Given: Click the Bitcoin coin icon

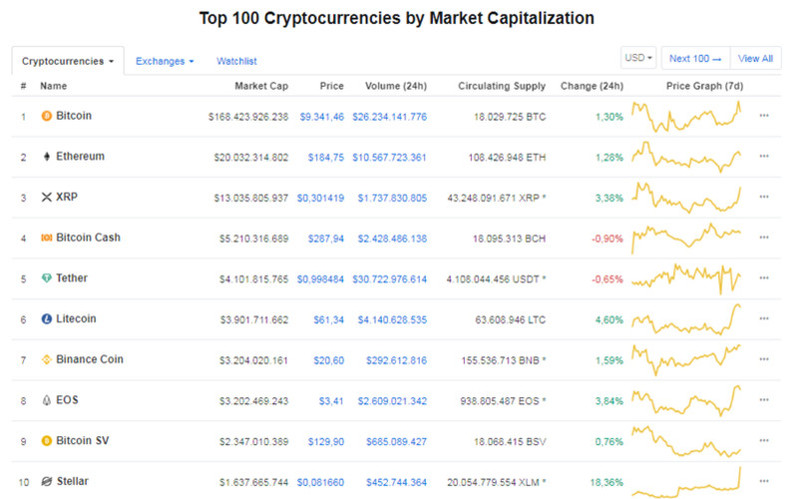Looking at the screenshot, I should [x=46, y=116].
